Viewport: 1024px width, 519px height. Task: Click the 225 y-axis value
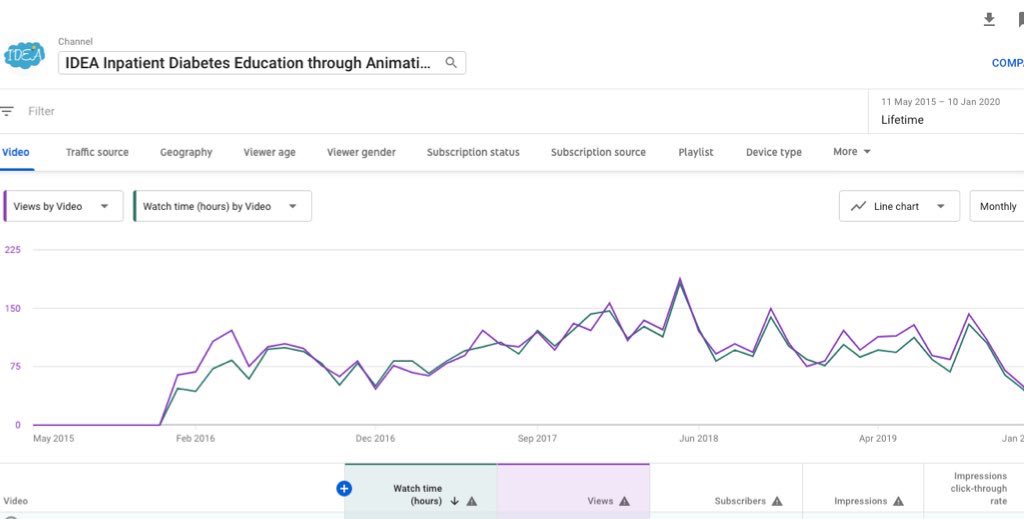pos(12,249)
